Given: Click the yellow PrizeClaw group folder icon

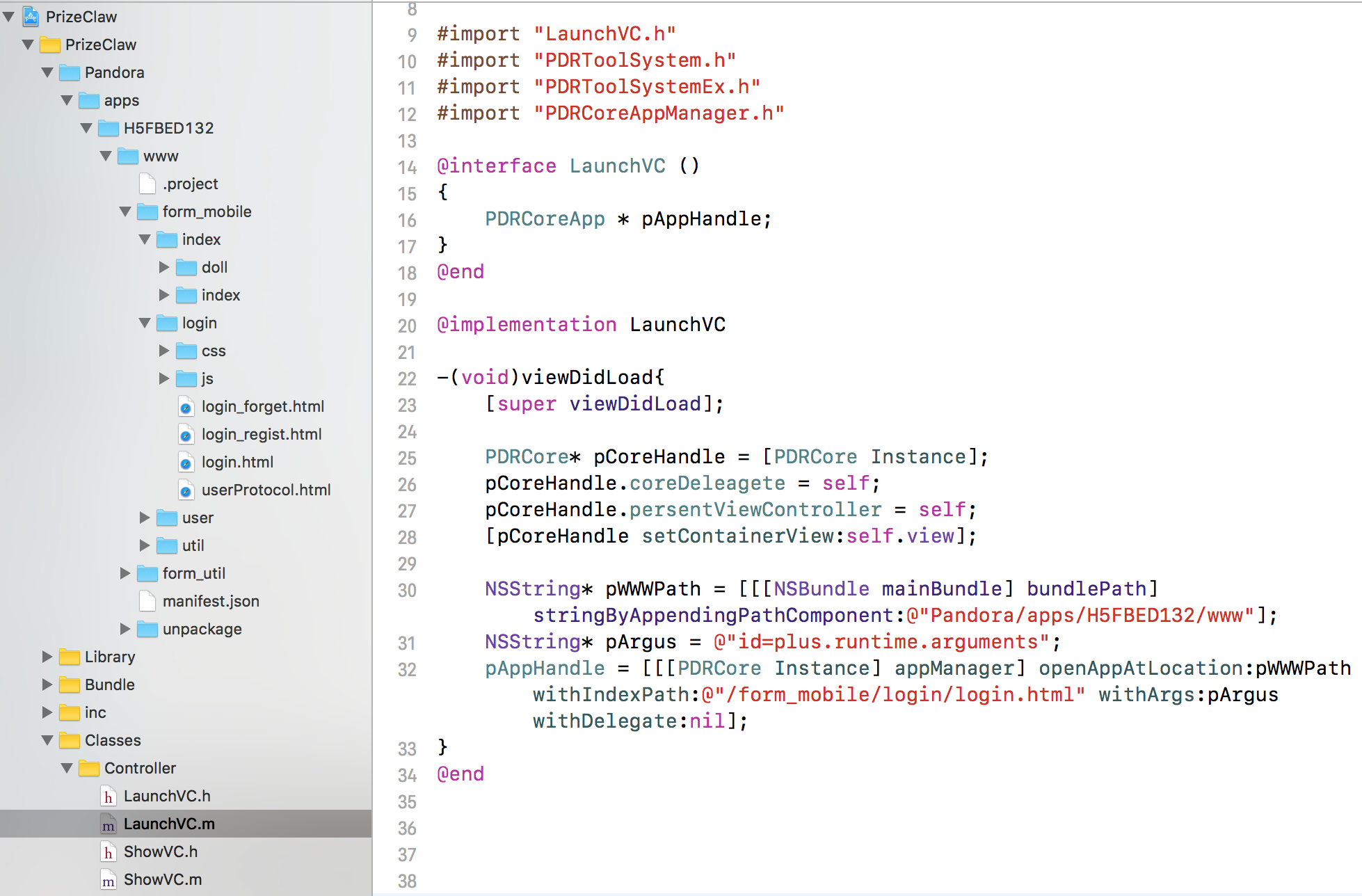Looking at the screenshot, I should tap(50, 45).
